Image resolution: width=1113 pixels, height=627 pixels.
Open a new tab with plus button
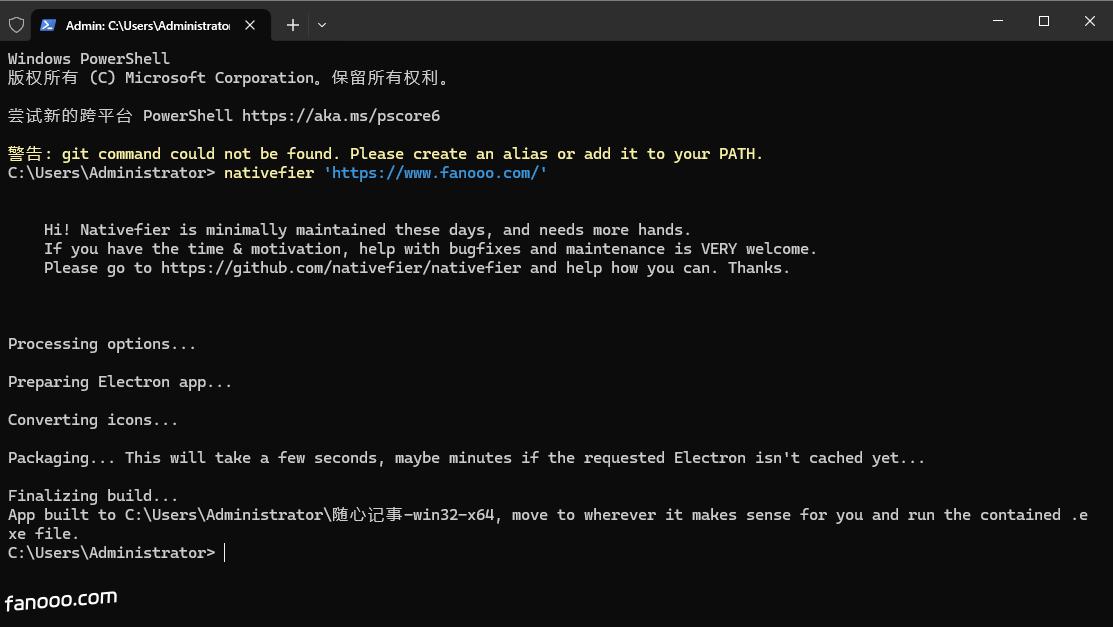point(292,25)
